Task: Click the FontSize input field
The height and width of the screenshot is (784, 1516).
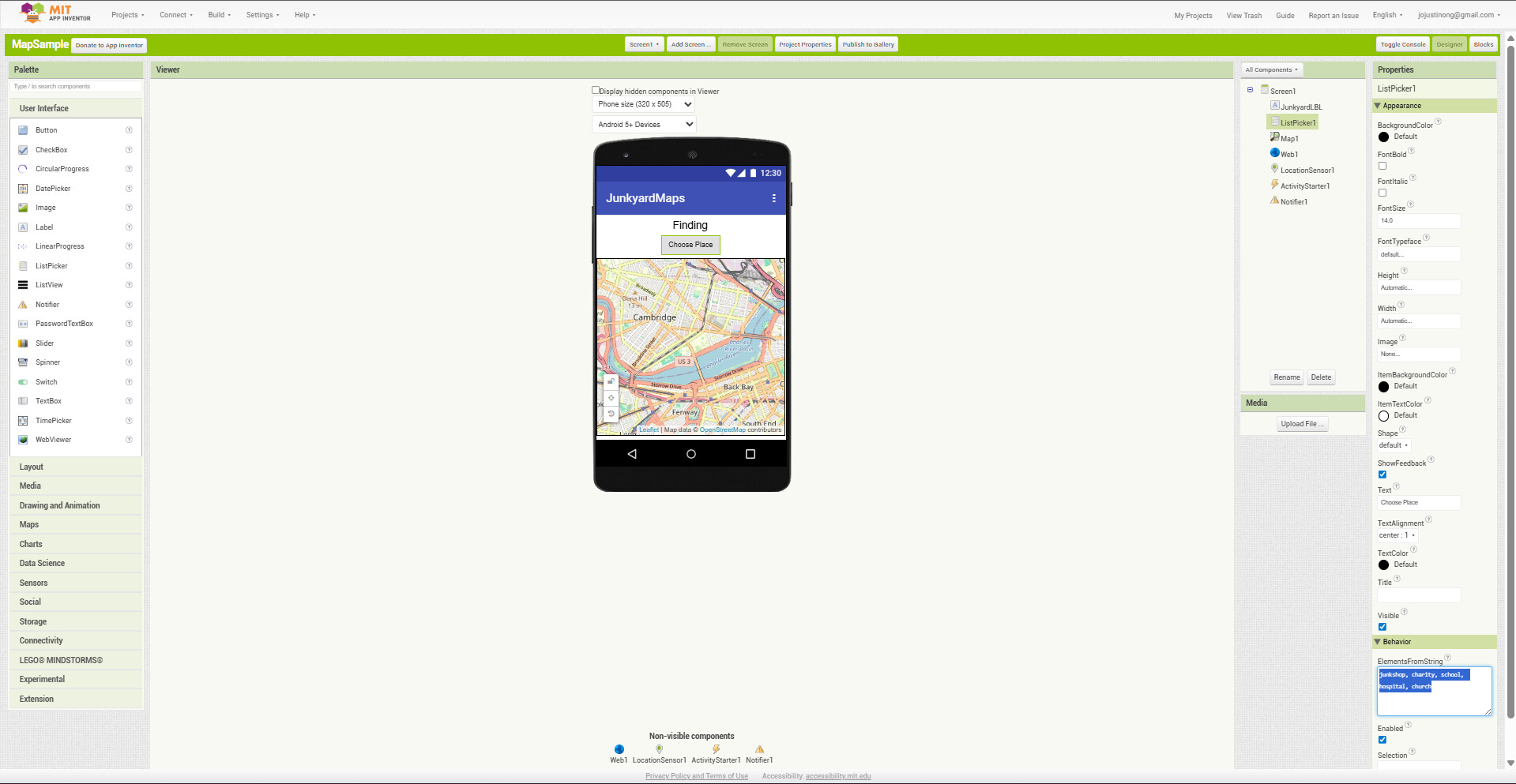Action: pos(1419,221)
